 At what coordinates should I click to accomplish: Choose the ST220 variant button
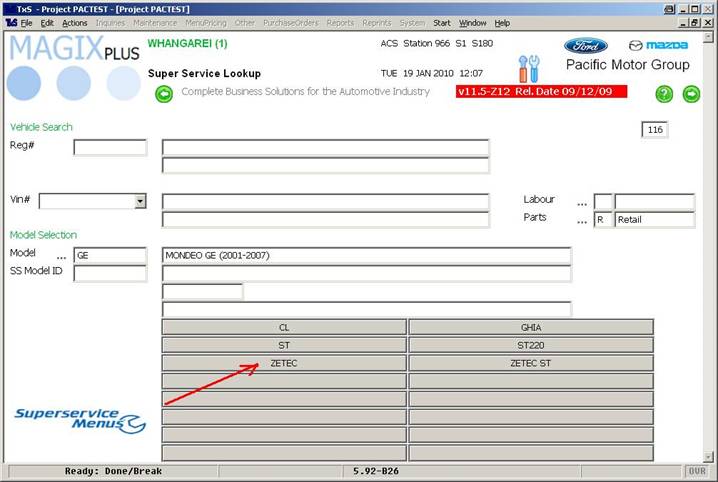click(x=531, y=345)
